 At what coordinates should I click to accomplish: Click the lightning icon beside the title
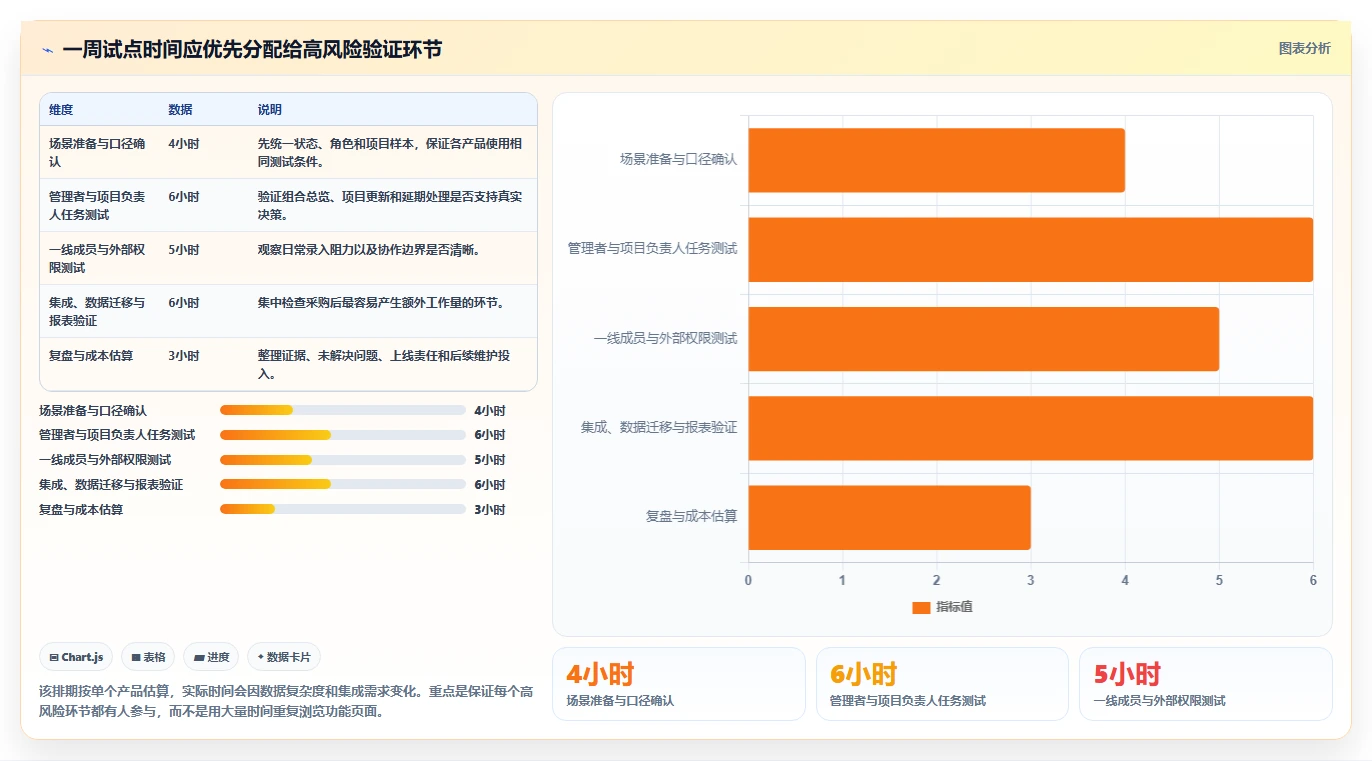tap(47, 50)
